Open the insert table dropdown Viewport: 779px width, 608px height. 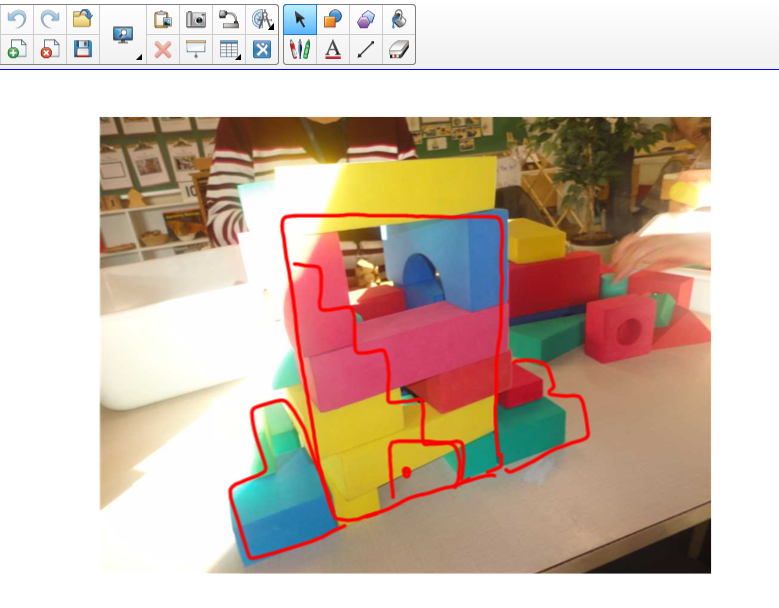tap(229, 49)
